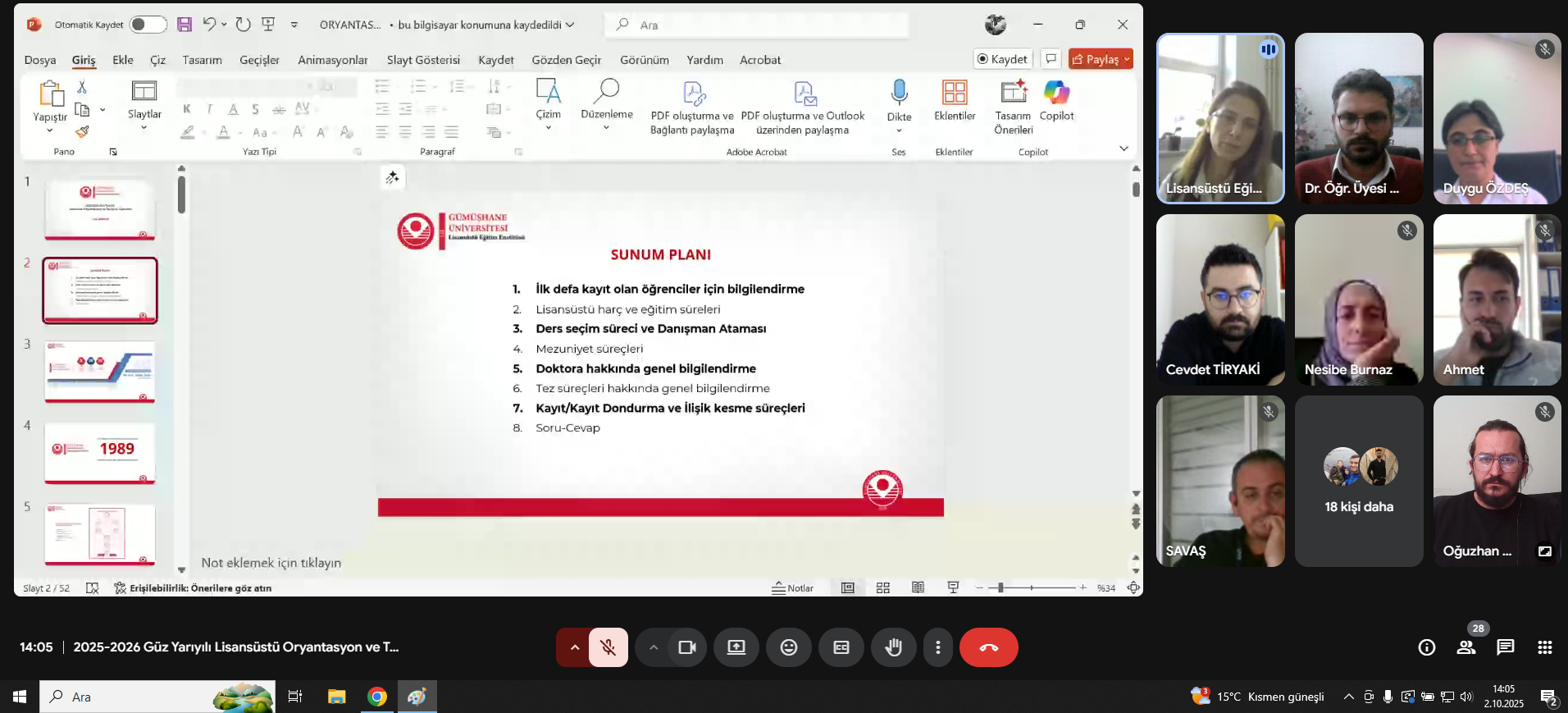1568x713 pixels.
Task: Switch to the Slayt Gösterisi tab
Action: tap(423, 60)
